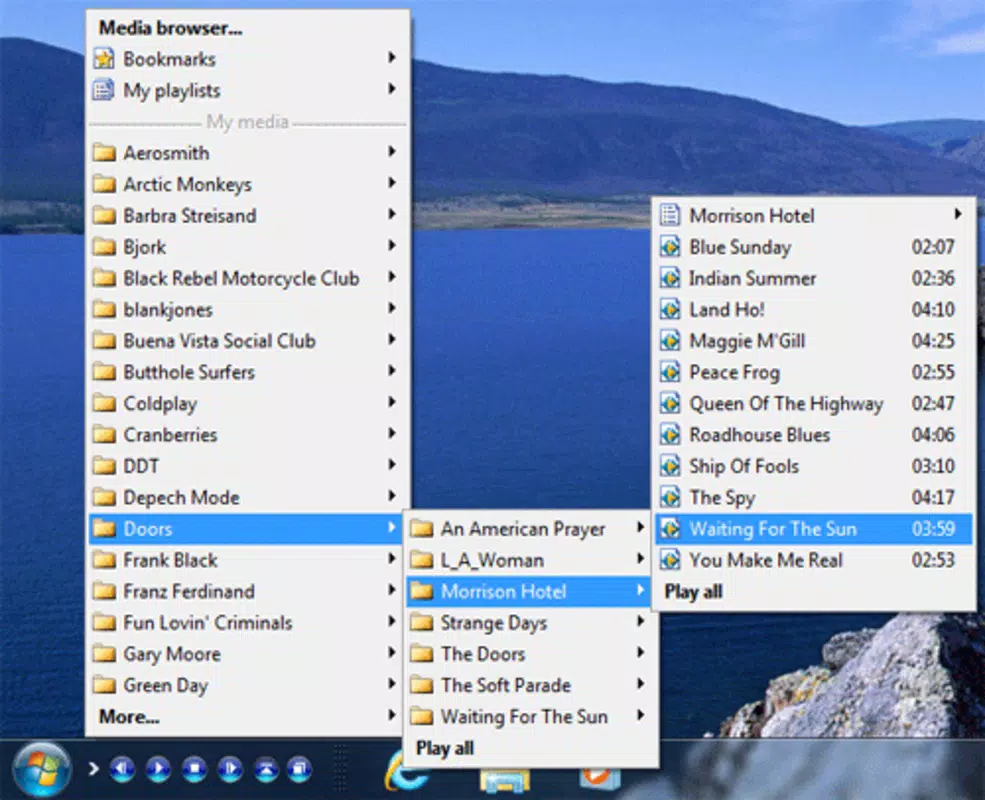The height and width of the screenshot is (800, 985).
Task: Expand the Franz Ferdinand submenu arrow
Action: 391,590
